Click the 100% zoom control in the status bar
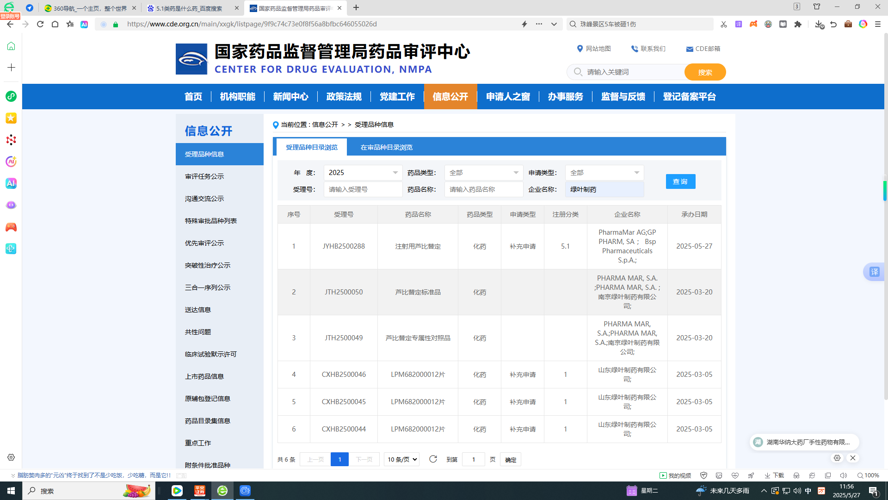888x500 pixels. point(868,476)
